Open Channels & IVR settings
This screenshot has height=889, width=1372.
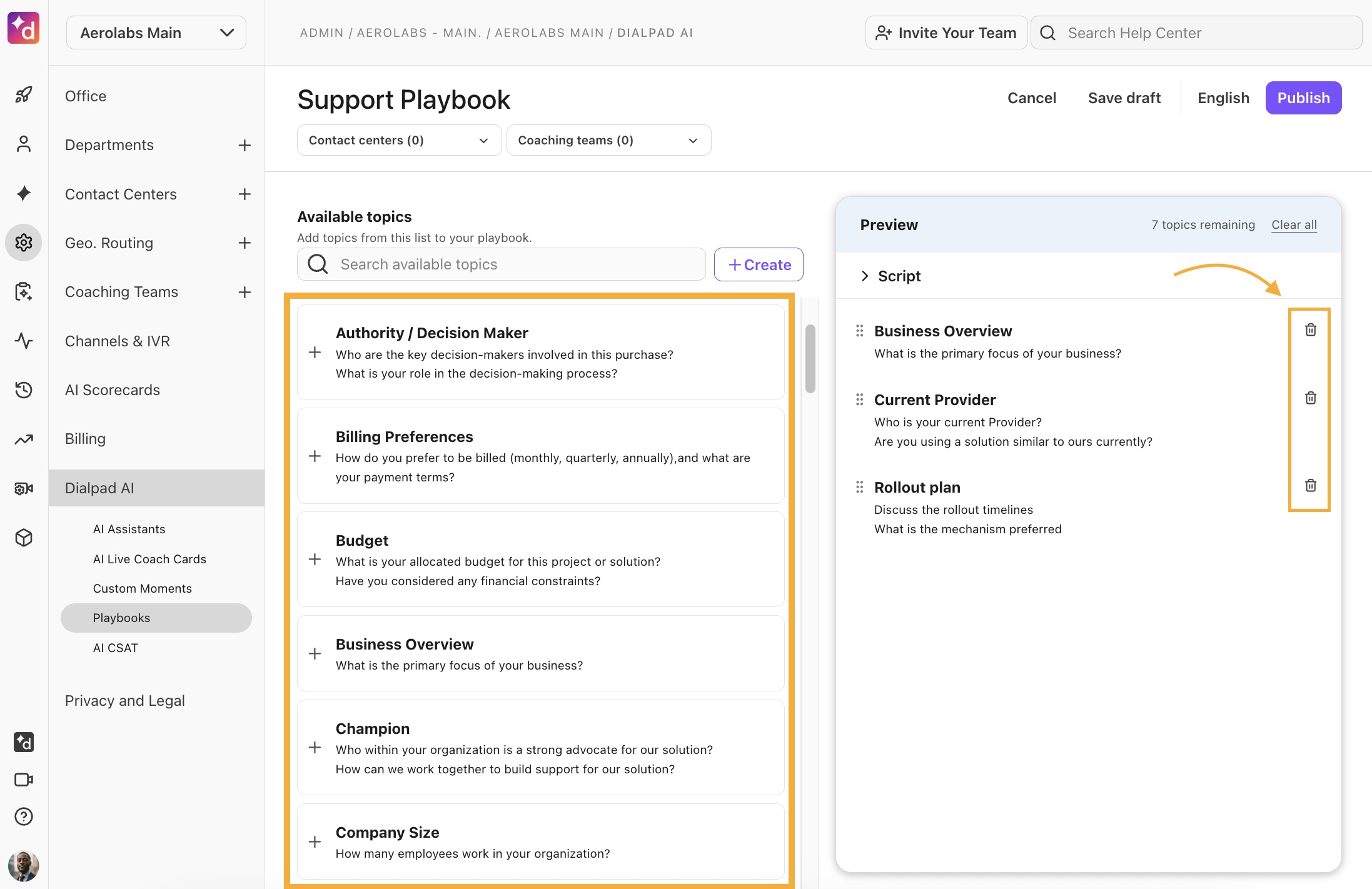(x=118, y=341)
